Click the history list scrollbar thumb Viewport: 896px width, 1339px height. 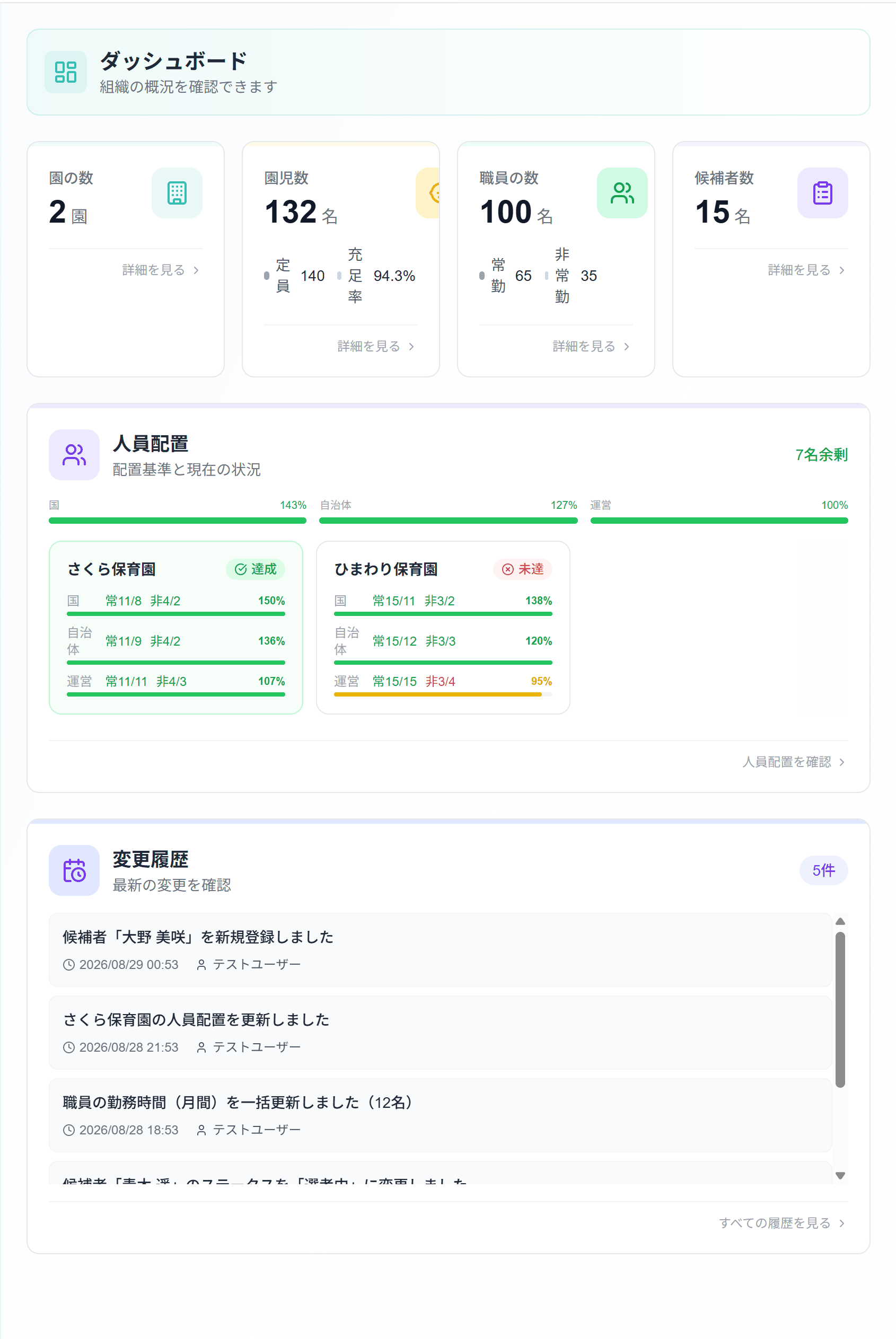tap(840, 1009)
